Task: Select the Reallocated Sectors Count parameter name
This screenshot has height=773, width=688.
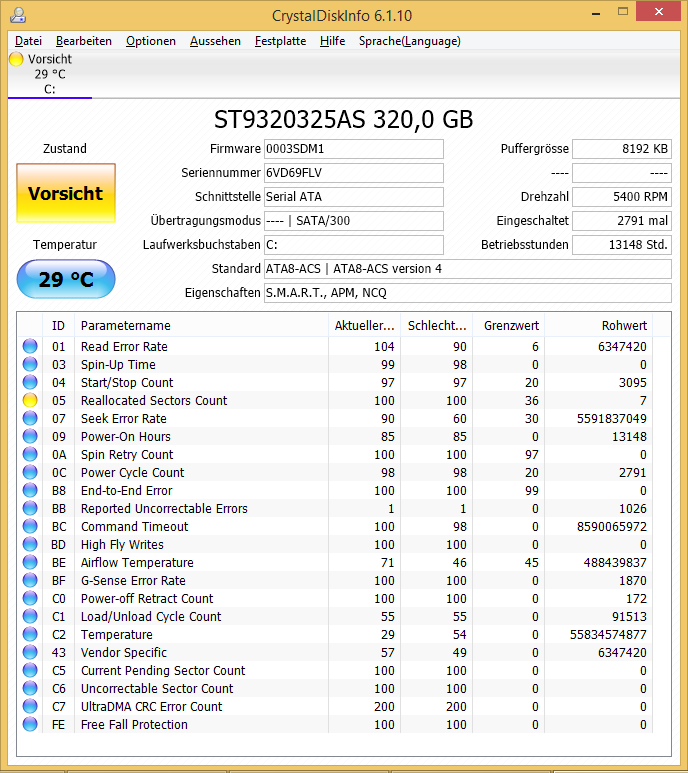Action: [x=154, y=400]
